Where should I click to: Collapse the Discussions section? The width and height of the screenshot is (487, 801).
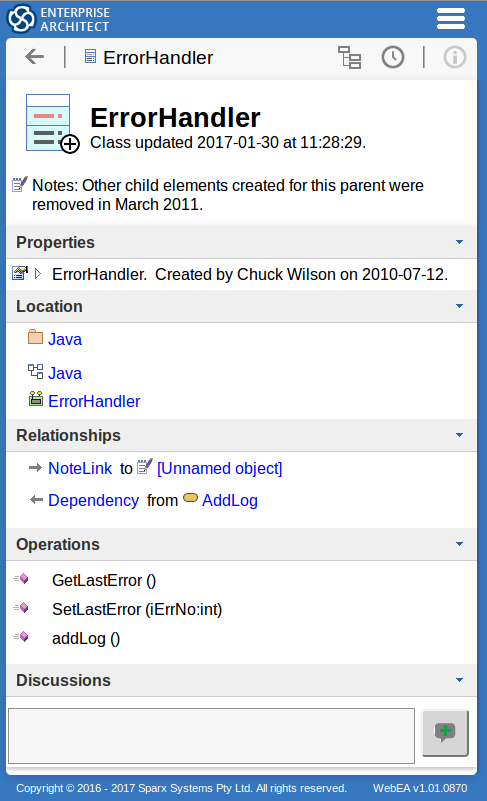pyautogui.click(x=459, y=680)
